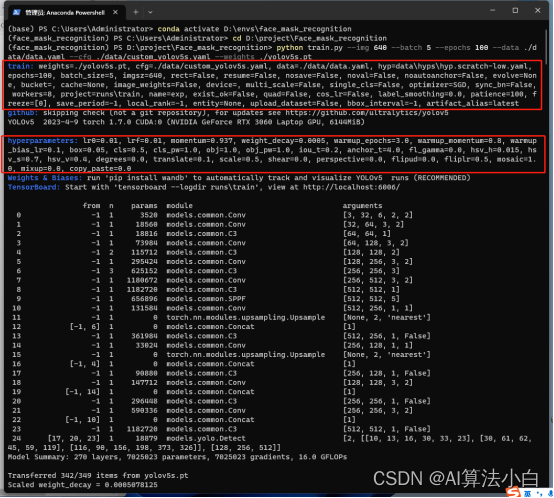Click from value '[-1, 4]' in row 16

85,364
